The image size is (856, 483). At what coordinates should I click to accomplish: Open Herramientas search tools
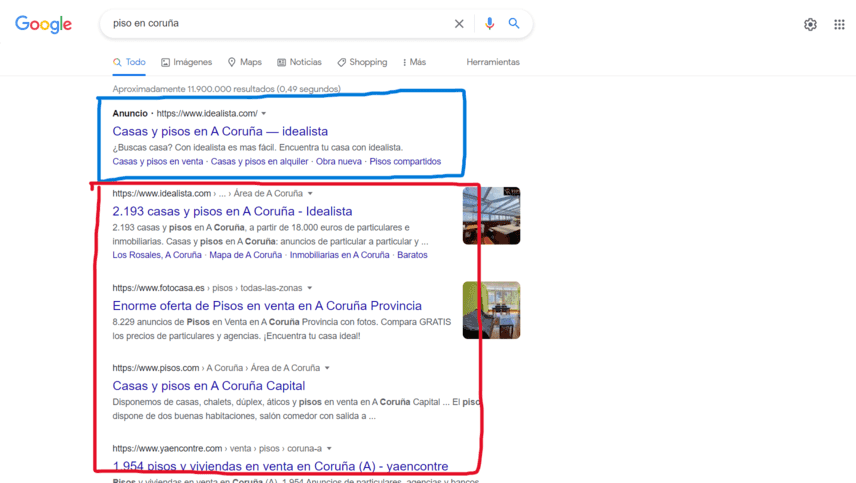click(493, 62)
